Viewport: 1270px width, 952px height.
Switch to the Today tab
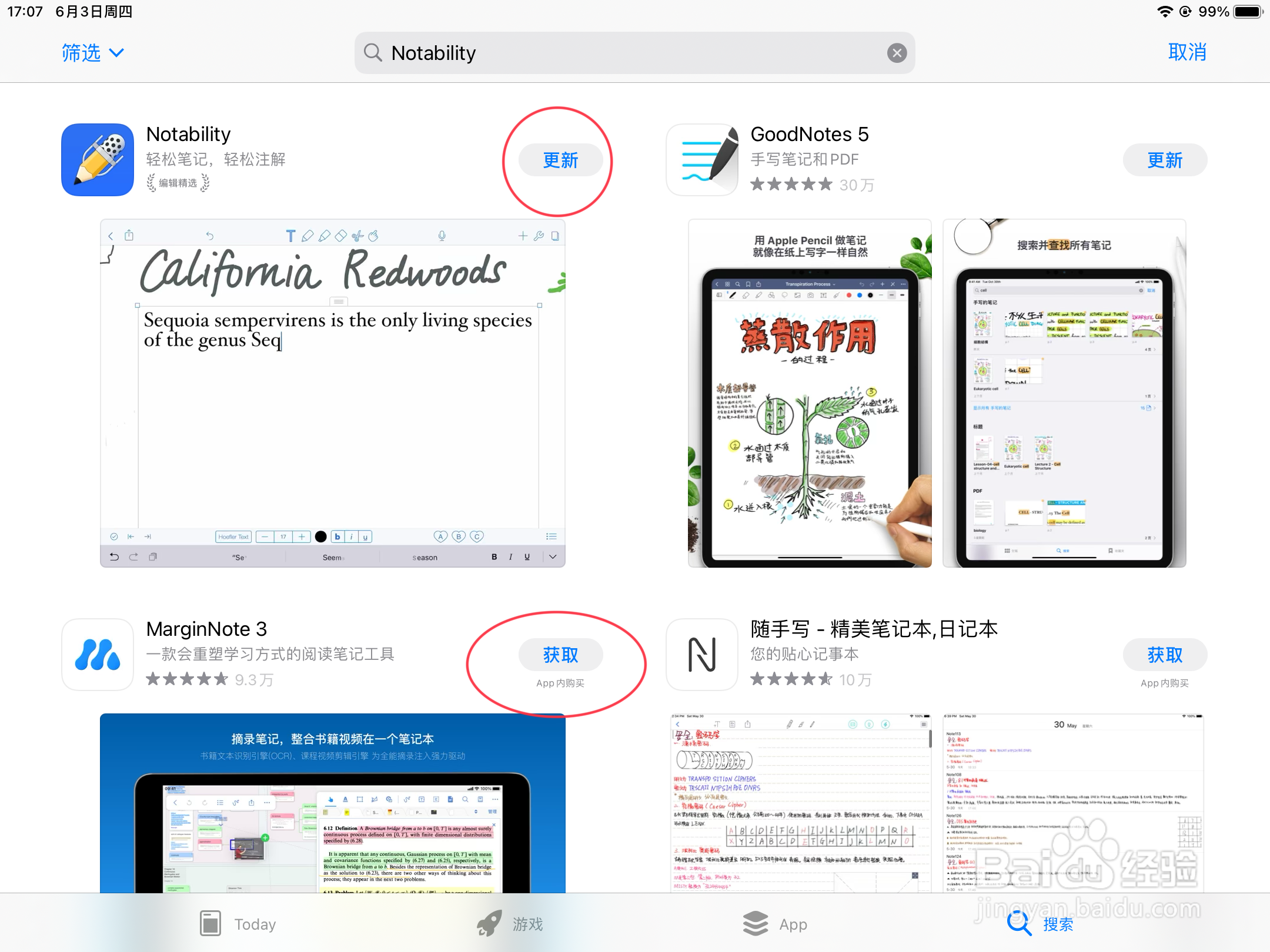click(x=238, y=924)
